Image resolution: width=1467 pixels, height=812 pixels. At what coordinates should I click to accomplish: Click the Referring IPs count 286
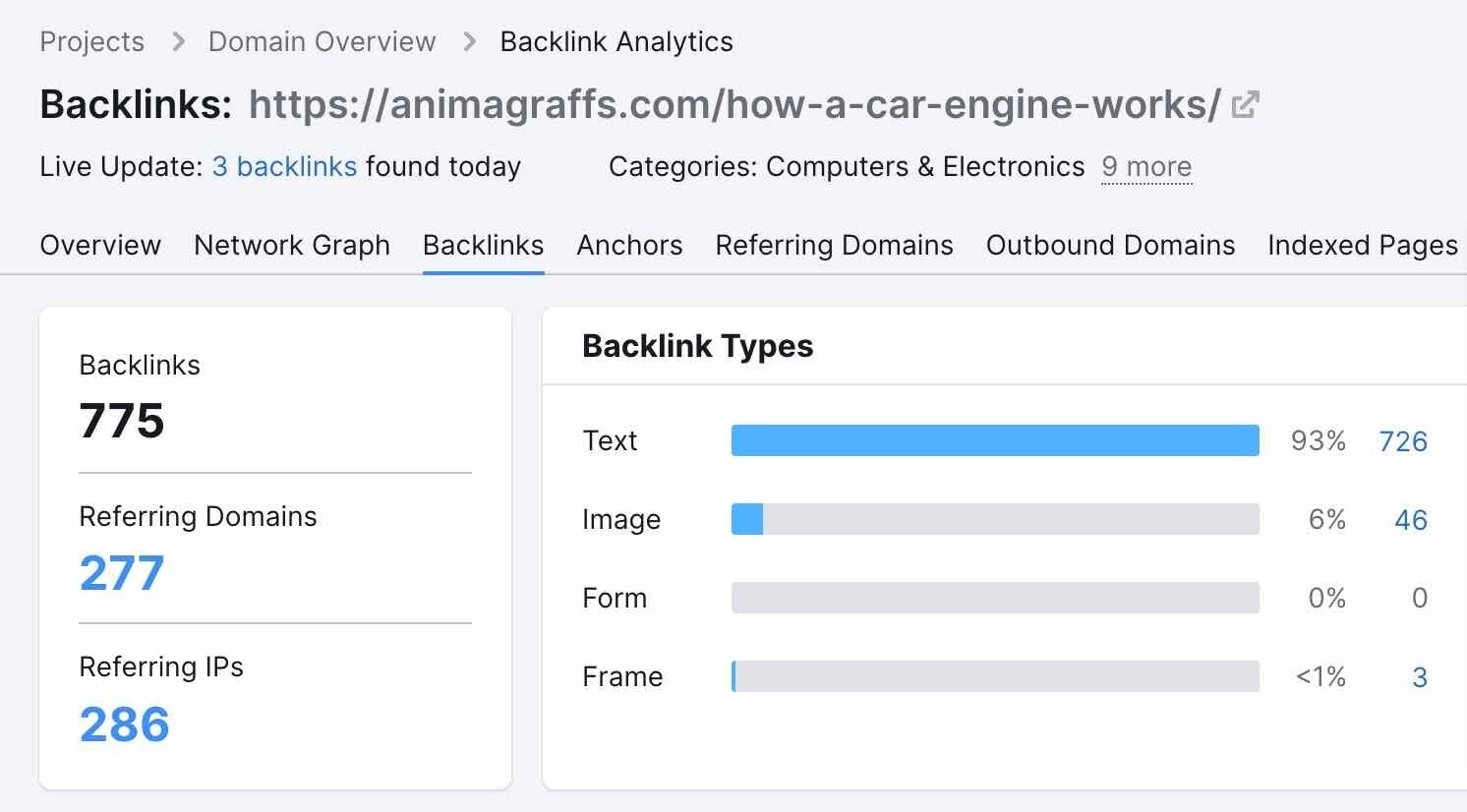coord(124,725)
